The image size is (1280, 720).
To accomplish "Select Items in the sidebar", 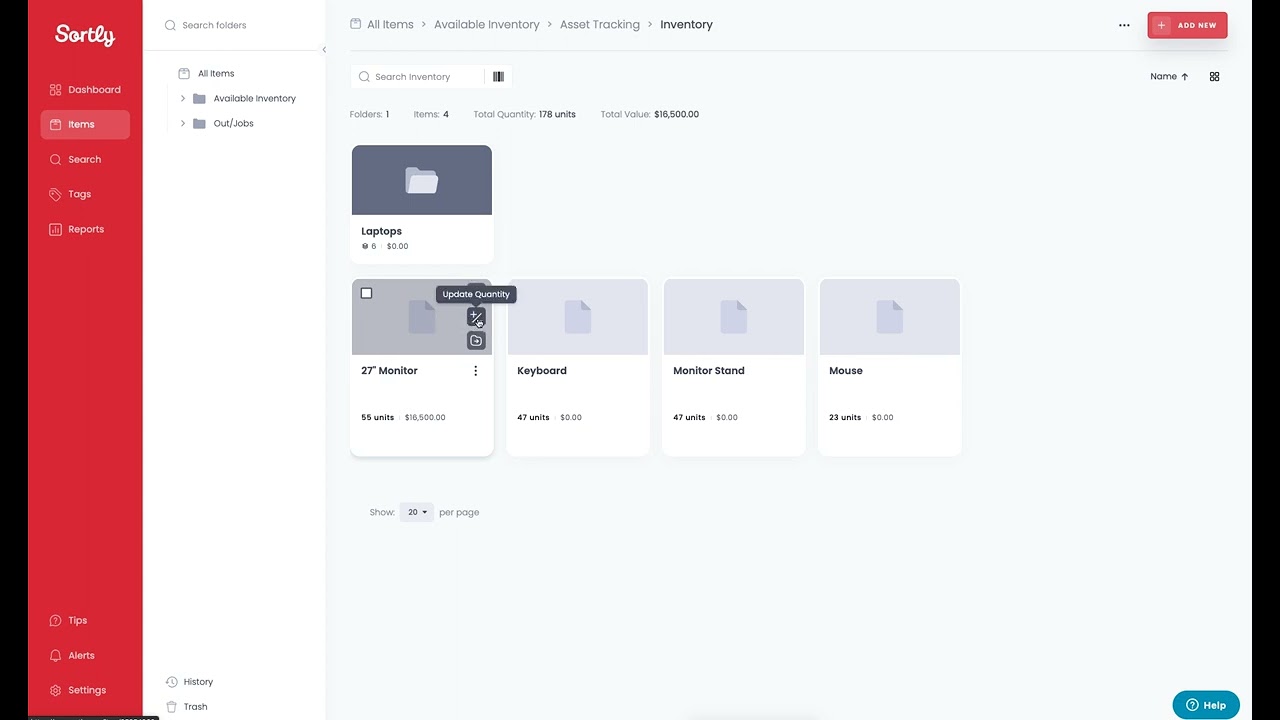I will point(85,124).
